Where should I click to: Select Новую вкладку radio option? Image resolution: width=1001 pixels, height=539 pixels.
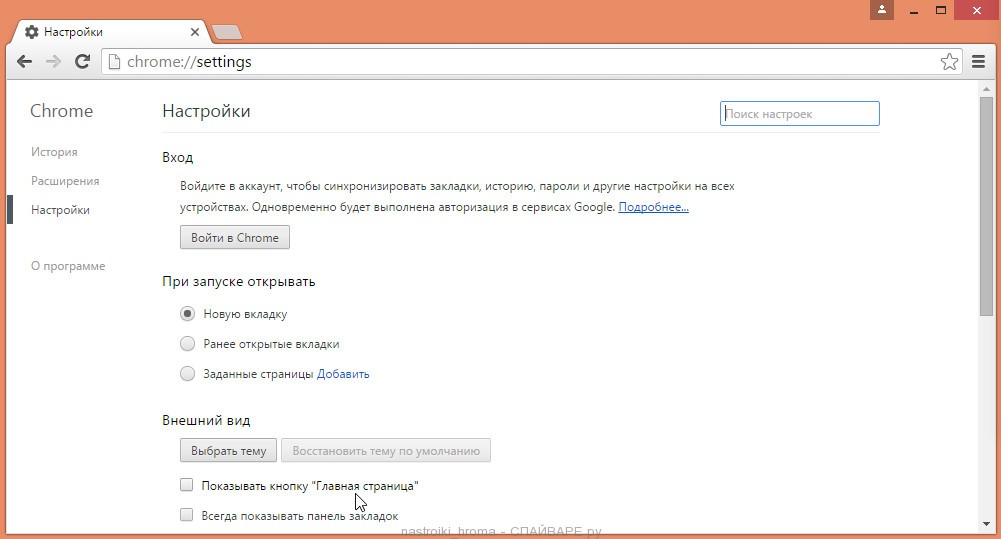[x=187, y=314]
